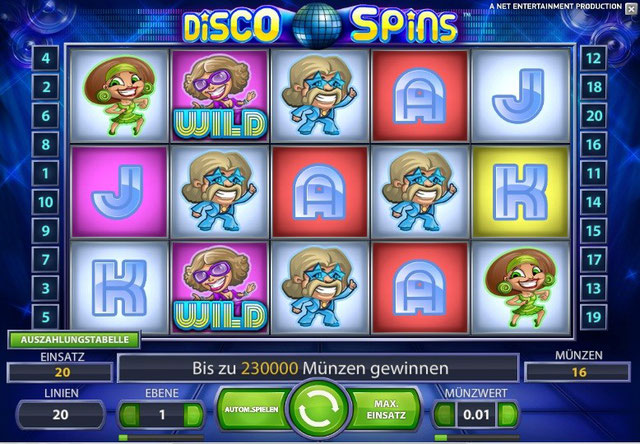Adjust the Ebene level slider bar
This screenshot has width=640, height=444.
pos(161,437)
